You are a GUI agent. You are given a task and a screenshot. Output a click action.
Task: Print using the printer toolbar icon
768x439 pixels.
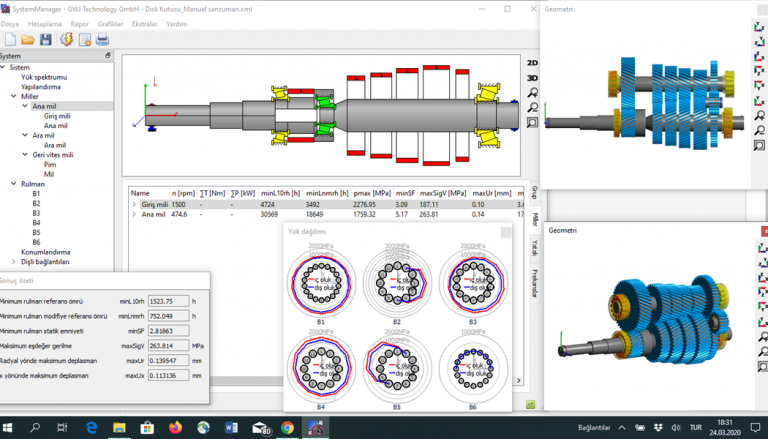[x=102, y=40]
